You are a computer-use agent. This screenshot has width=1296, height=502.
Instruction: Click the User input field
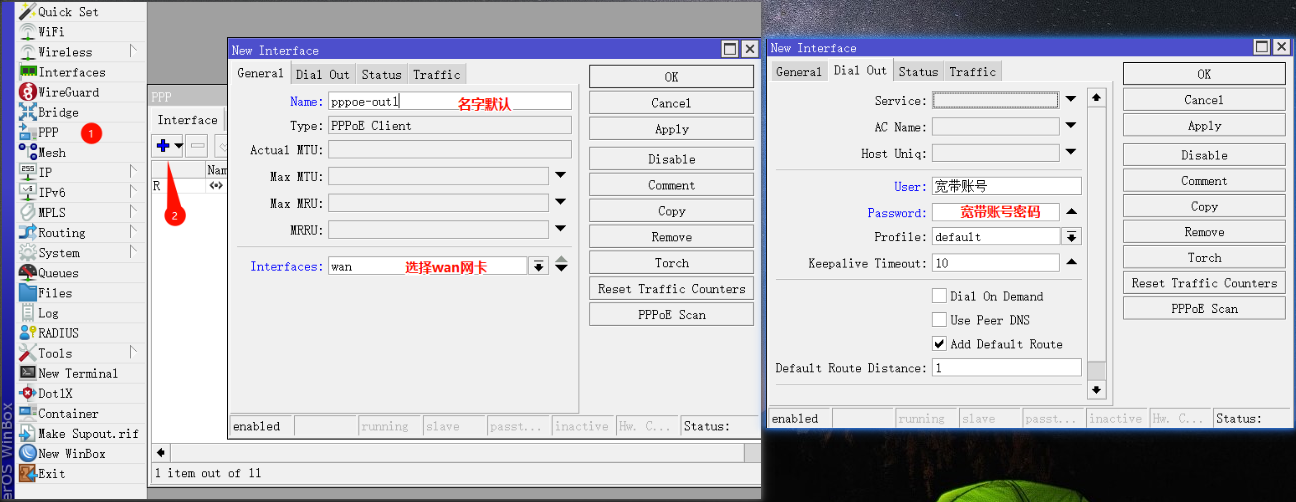tap(1006, 187)
